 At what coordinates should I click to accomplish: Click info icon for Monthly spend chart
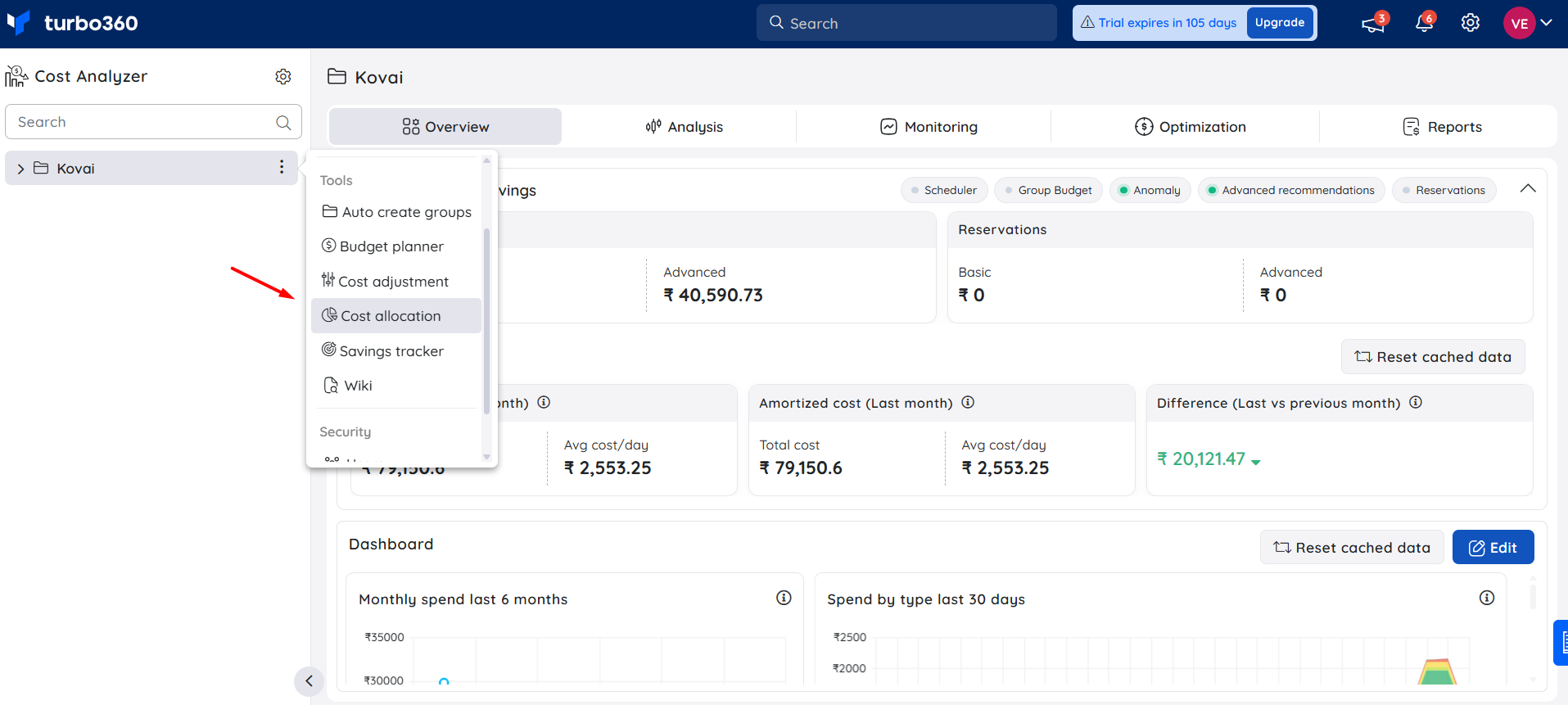coord(784,598)
